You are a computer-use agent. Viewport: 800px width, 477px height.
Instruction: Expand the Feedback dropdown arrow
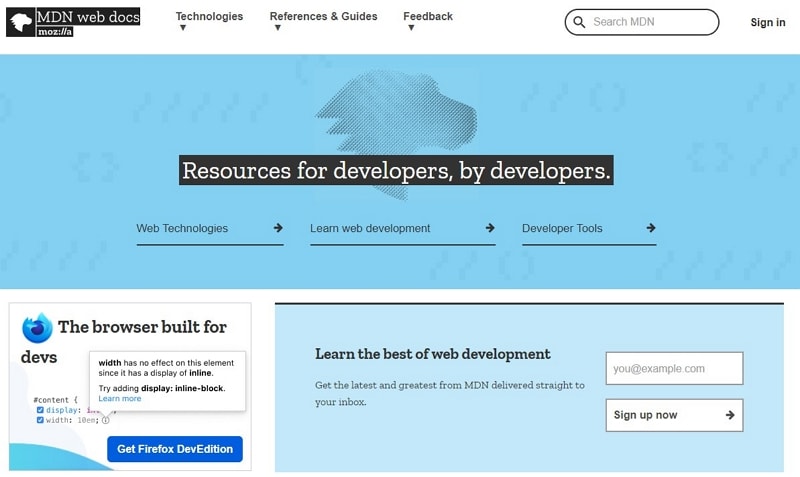tap(411, 28)
